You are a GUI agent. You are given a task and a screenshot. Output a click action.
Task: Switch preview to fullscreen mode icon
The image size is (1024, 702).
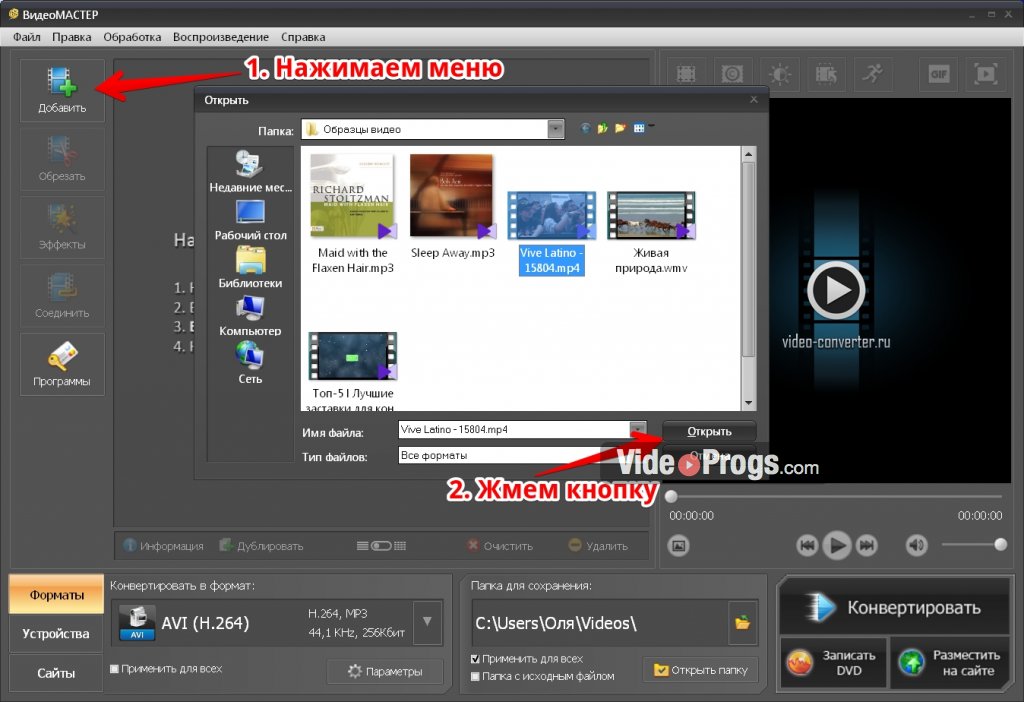(985, 74)
